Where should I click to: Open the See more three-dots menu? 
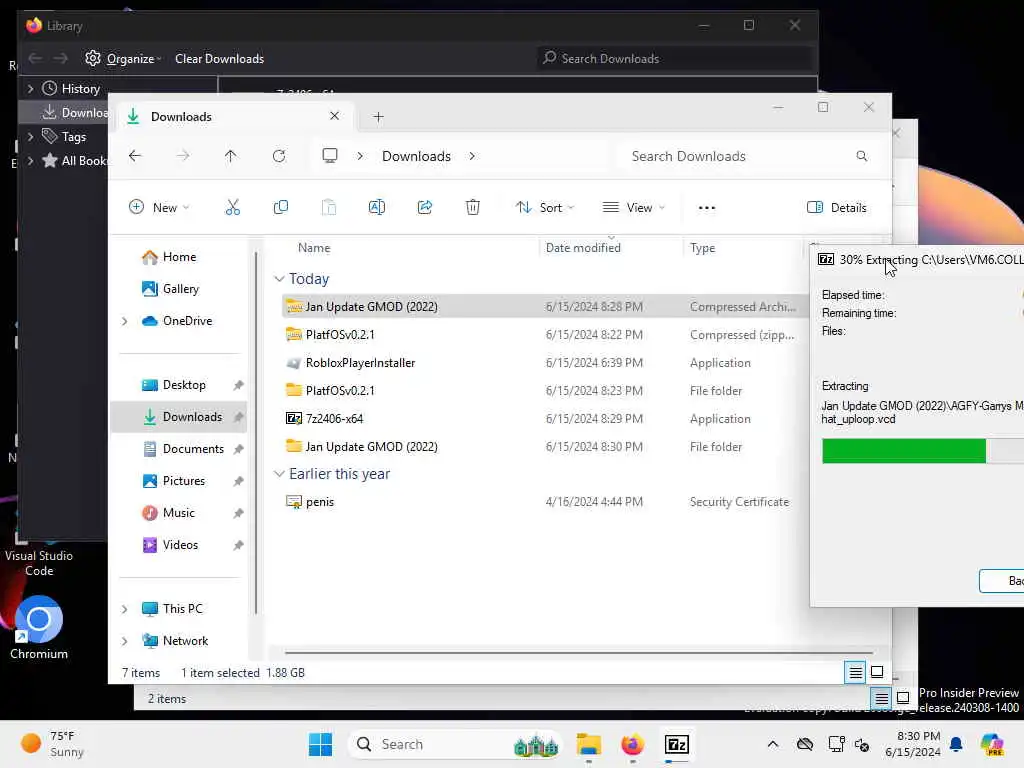(707, 208)
